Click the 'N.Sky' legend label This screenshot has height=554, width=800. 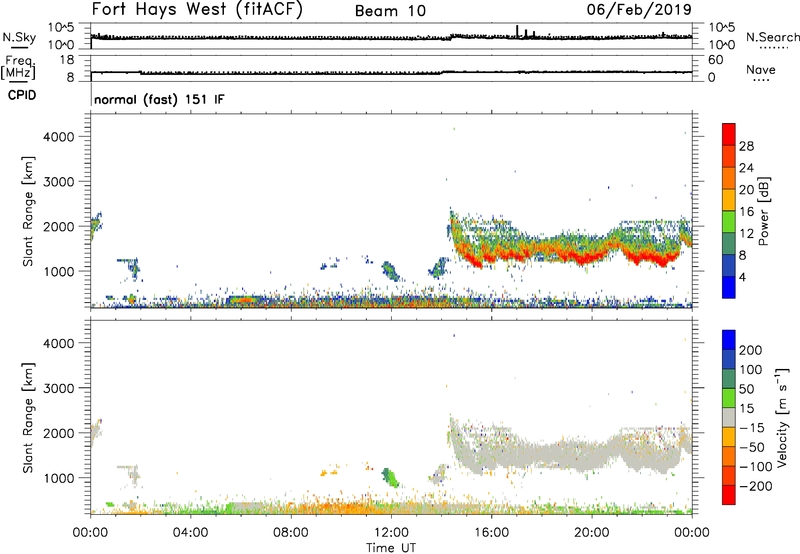19,37
